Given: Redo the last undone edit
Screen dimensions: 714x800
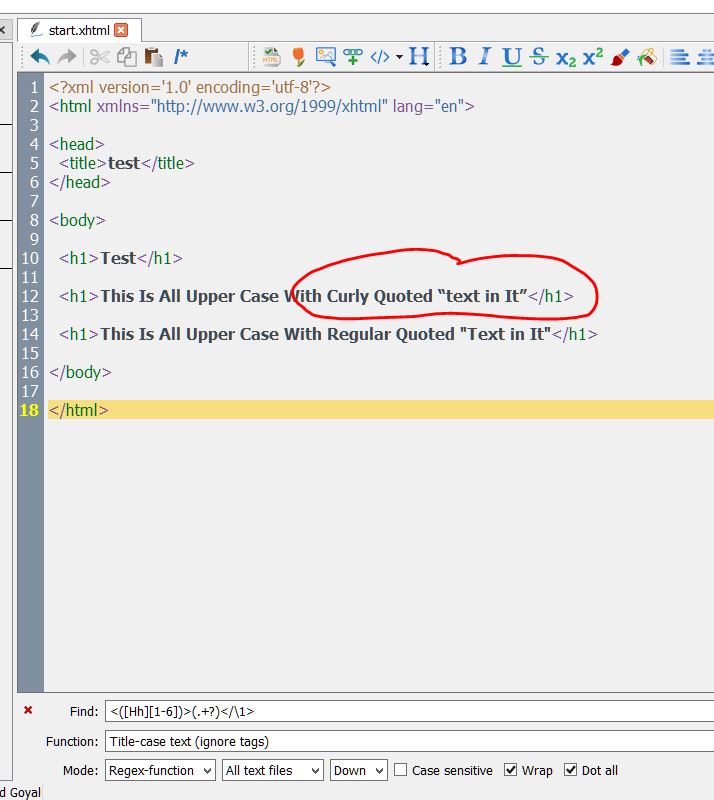Looking at the screenshot, I should (67, 57).
